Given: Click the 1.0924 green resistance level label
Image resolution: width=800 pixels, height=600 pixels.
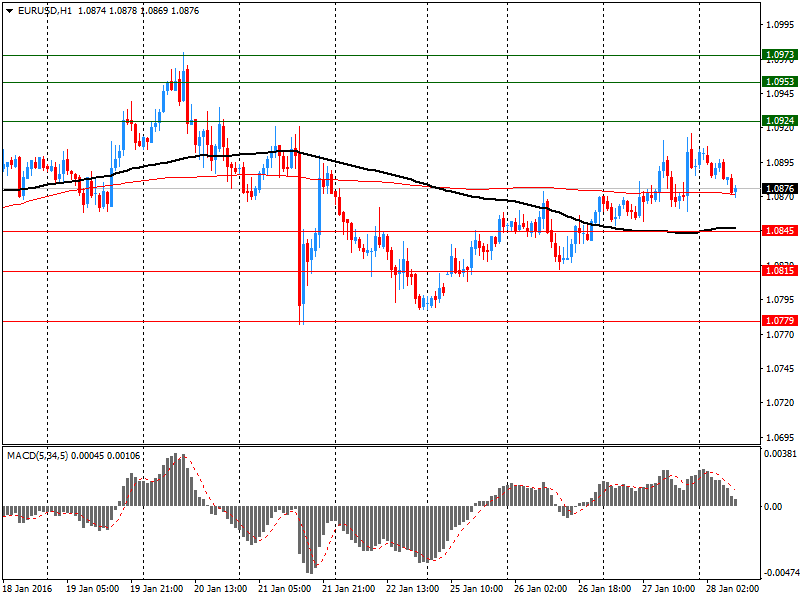Looking at the screenshot, I should pyautogui.click(x=780, y=121).
